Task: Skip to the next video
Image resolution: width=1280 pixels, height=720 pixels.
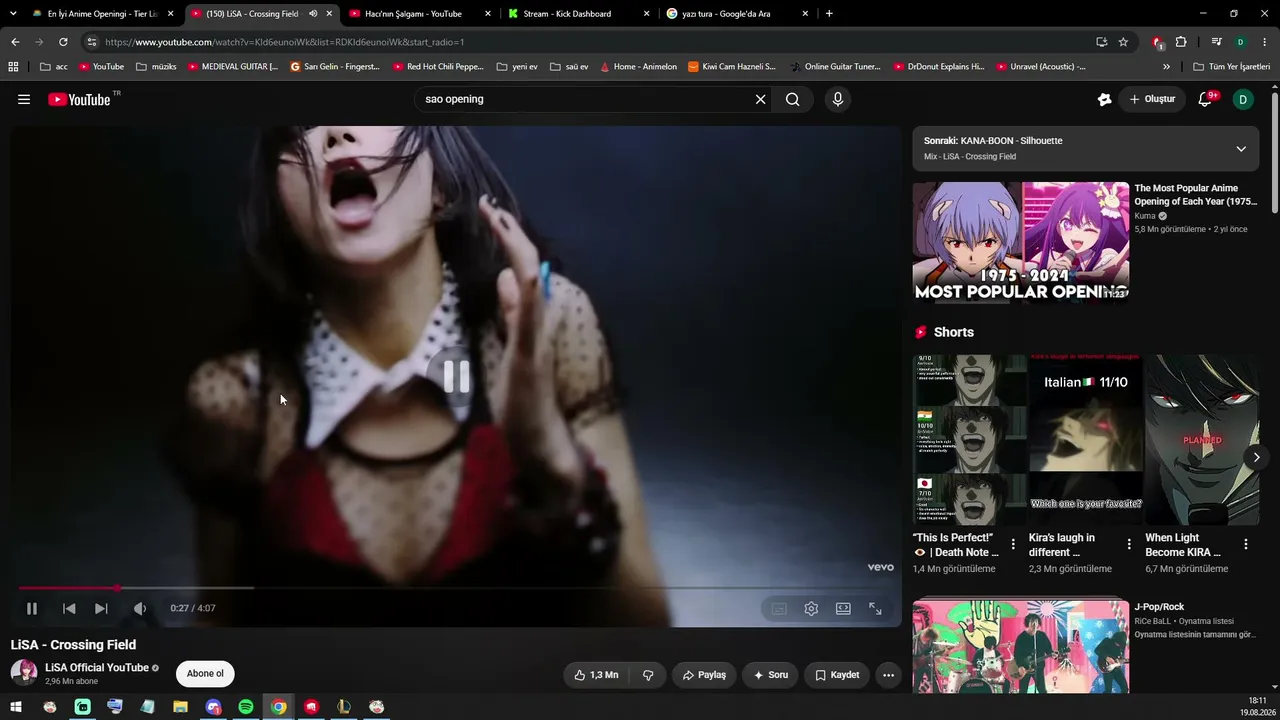Action: pos(101,608)
